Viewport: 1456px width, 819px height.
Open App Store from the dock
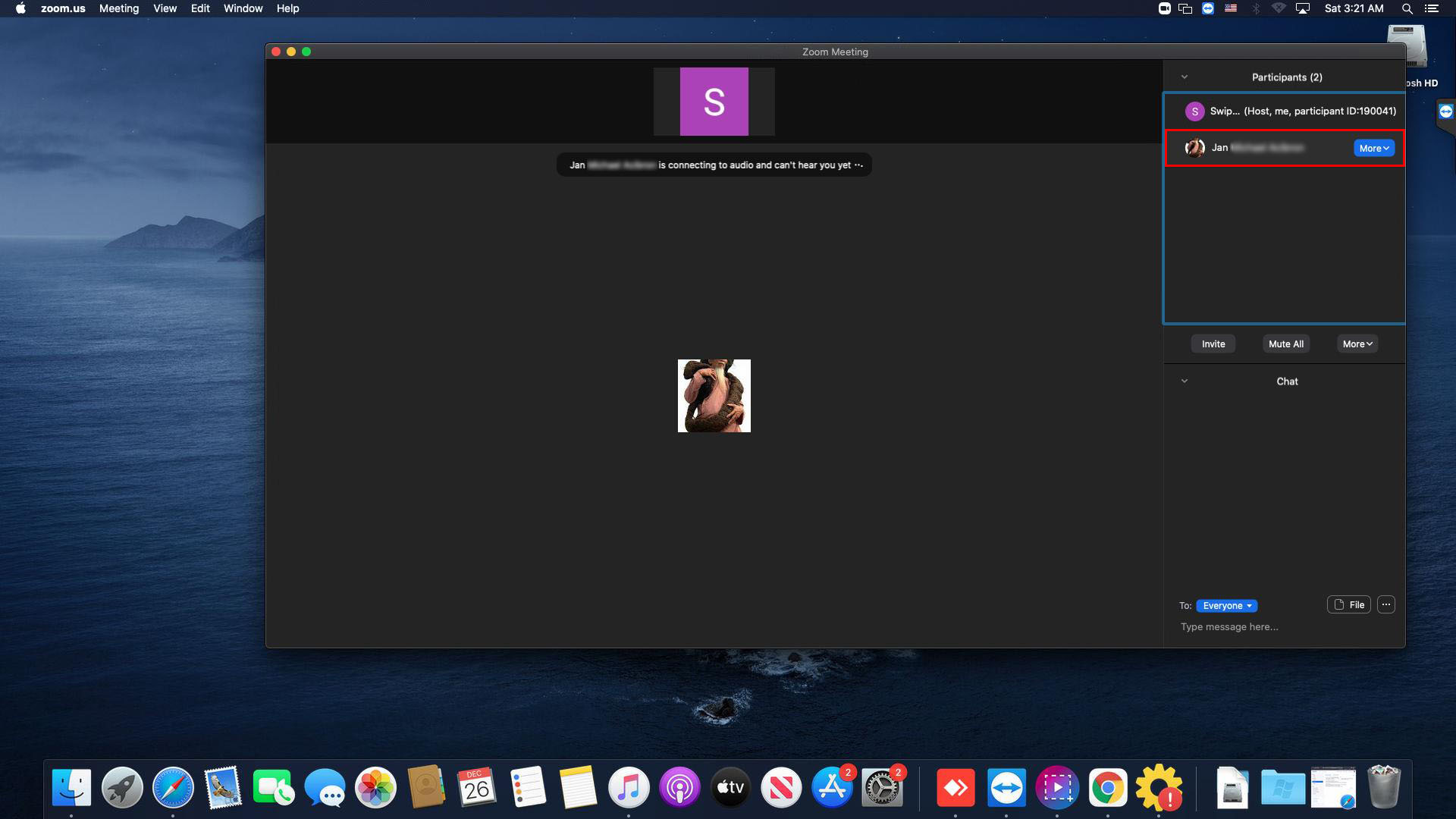click(832, 788)
